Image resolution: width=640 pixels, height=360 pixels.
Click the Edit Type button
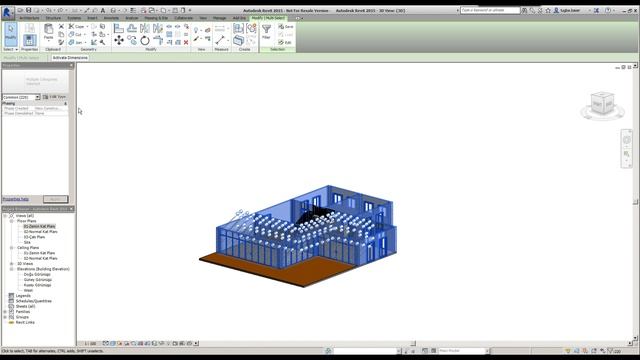(x=55, y=97)
